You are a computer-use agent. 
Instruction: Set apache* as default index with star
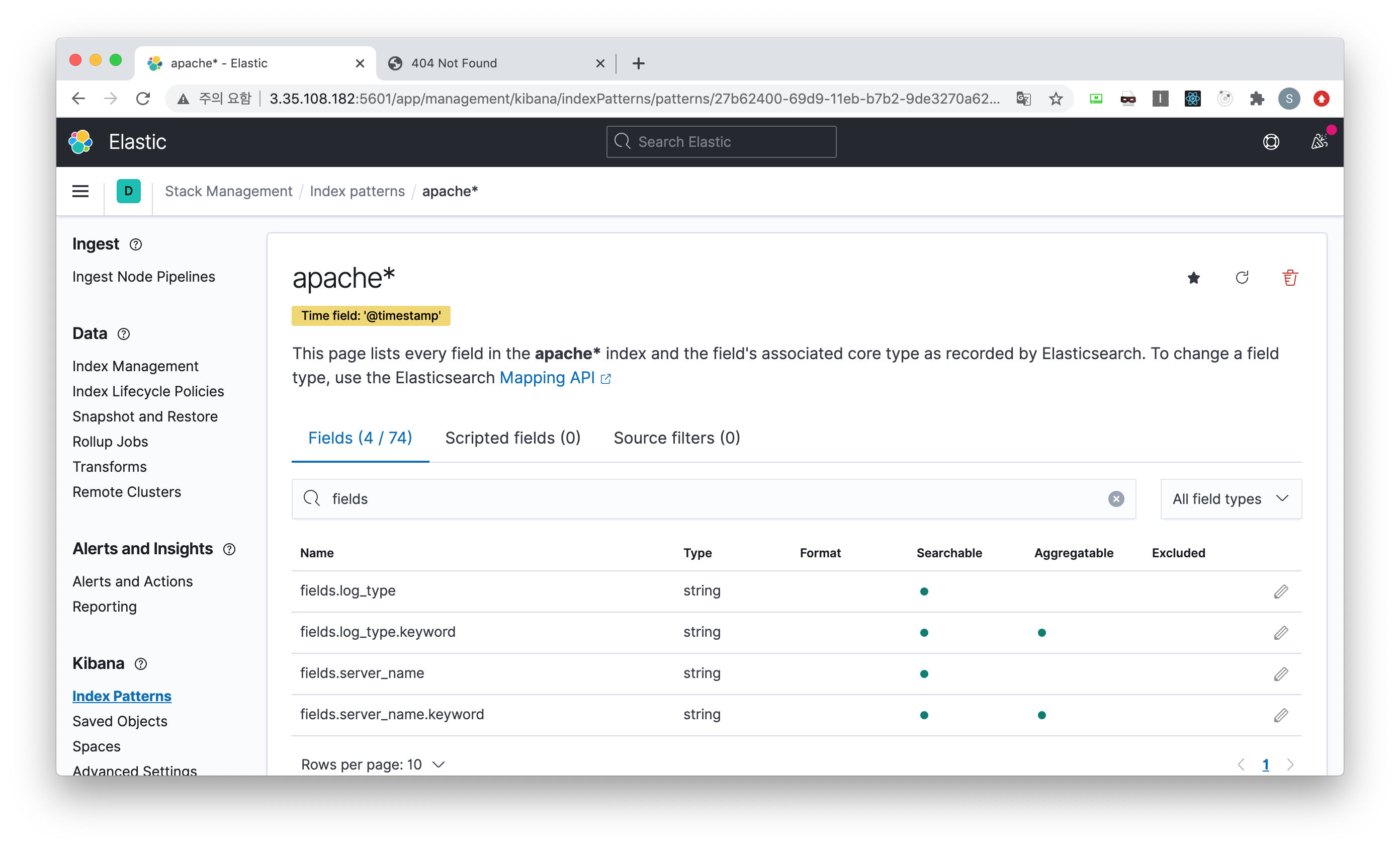1194,277
